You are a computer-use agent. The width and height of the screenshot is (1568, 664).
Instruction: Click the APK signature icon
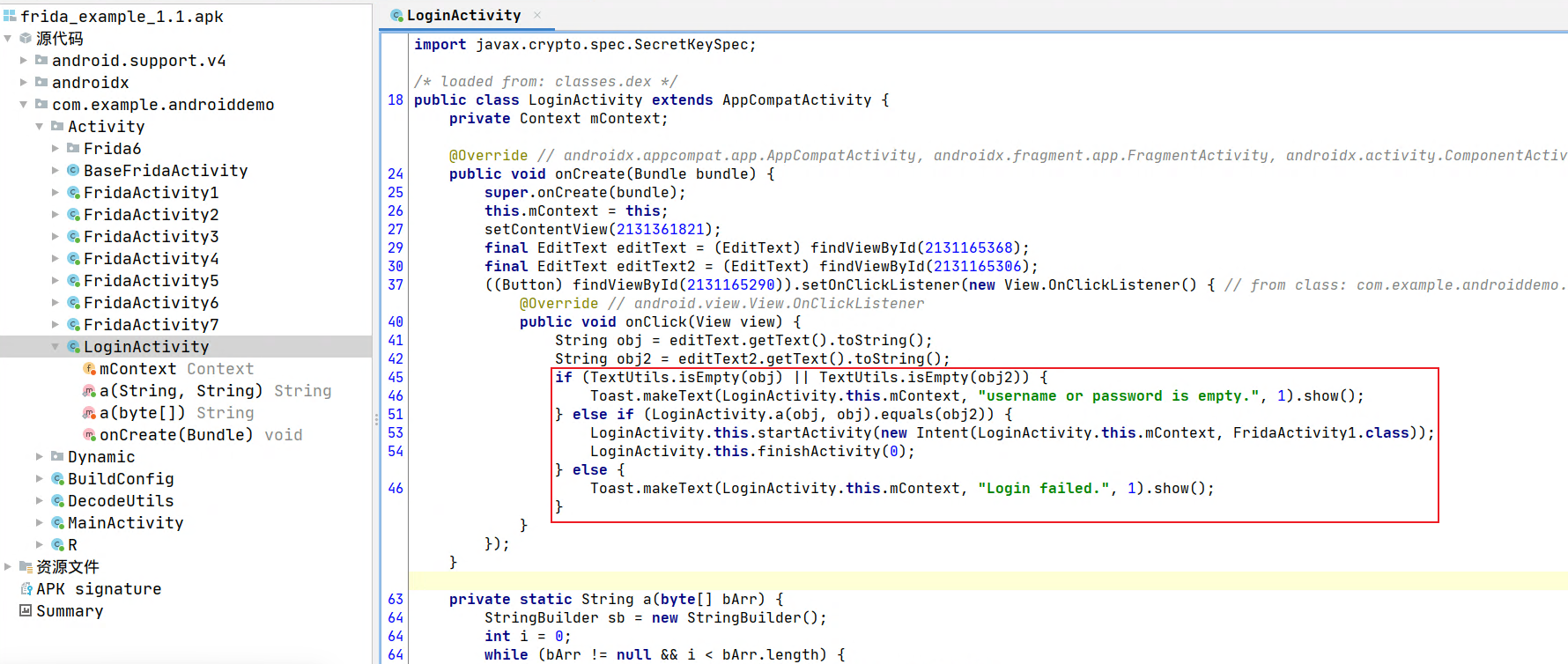[26, 588]
